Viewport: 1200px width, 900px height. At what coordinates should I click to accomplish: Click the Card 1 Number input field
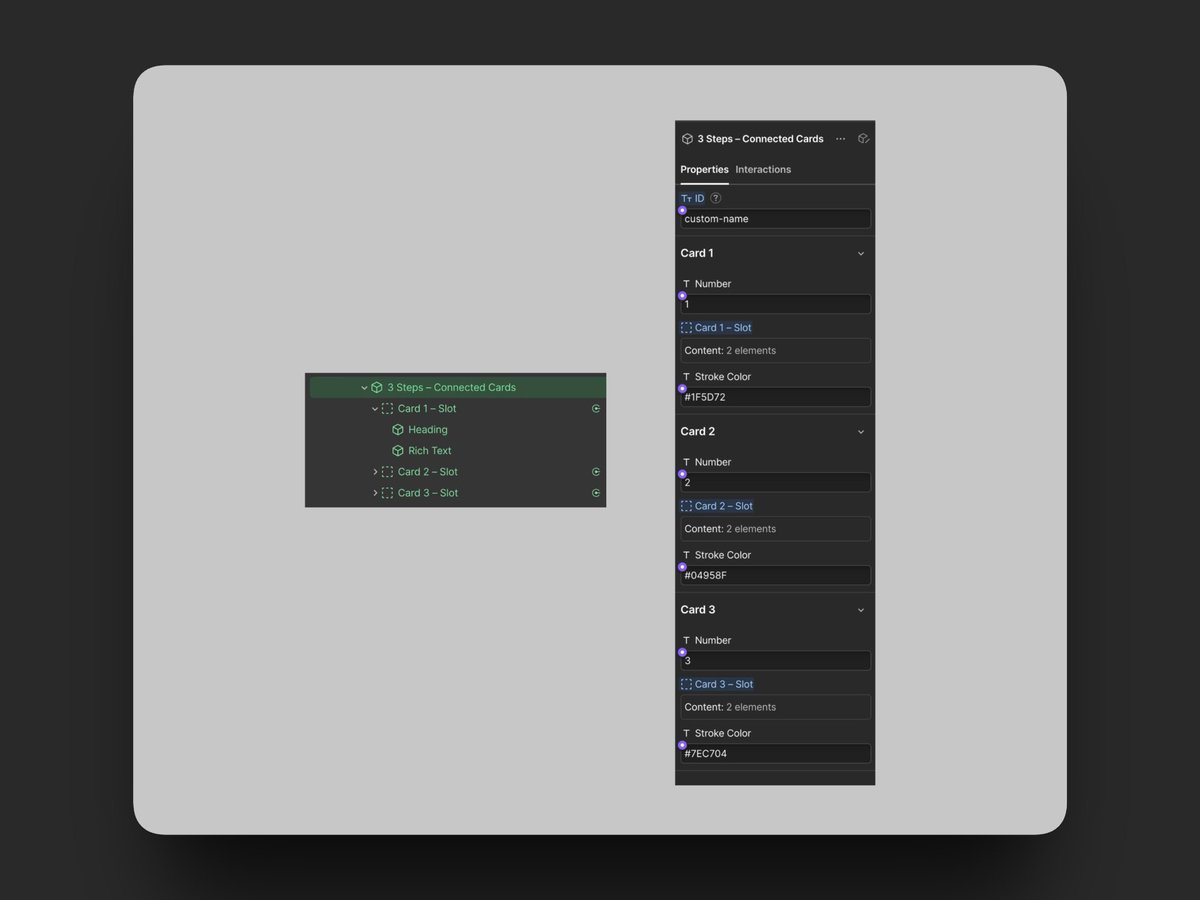[x=775, y=304]
